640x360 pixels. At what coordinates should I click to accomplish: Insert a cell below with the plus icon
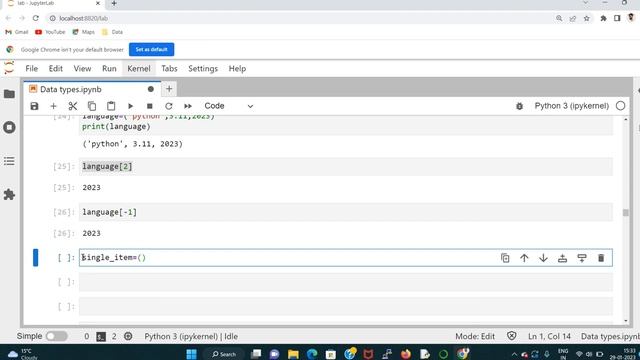point(53,106)
